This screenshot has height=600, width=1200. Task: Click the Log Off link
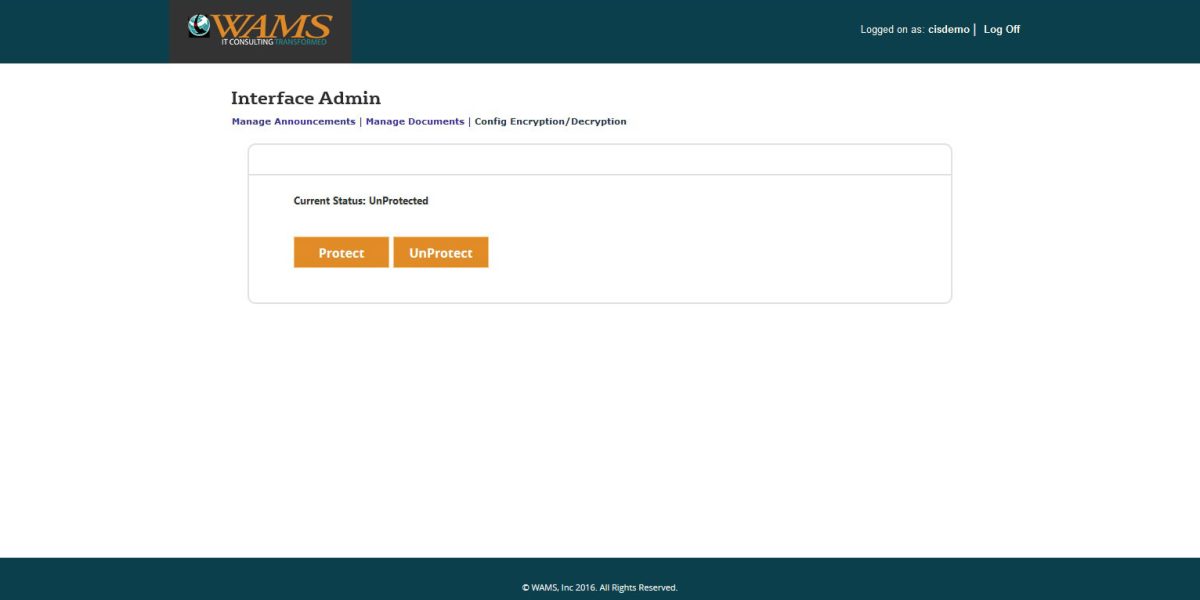[1001, 29]
